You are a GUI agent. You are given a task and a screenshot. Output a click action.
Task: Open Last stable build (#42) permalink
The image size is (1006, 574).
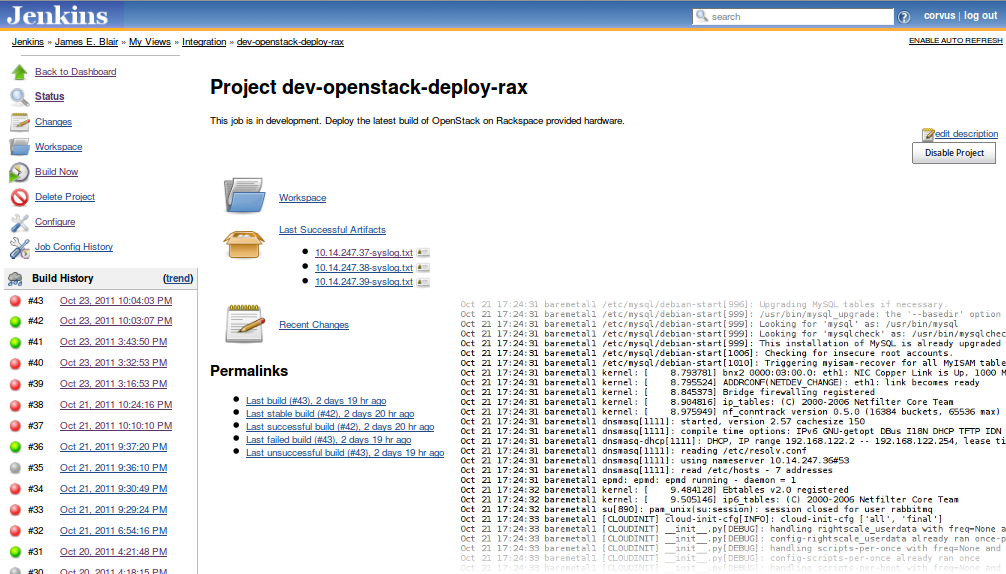point(330,414)
